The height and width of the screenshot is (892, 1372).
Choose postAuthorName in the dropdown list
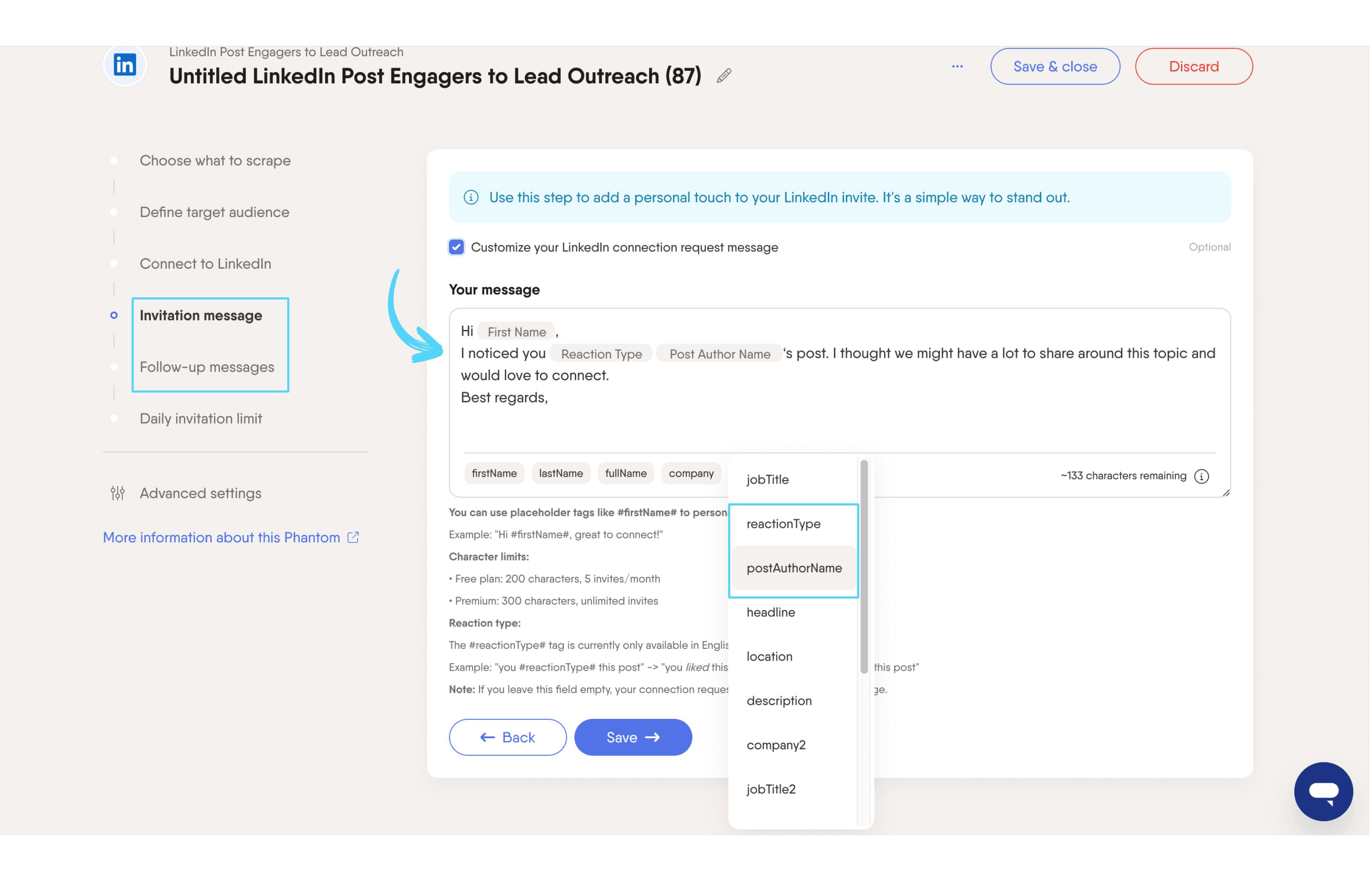[x=794, y=568]
